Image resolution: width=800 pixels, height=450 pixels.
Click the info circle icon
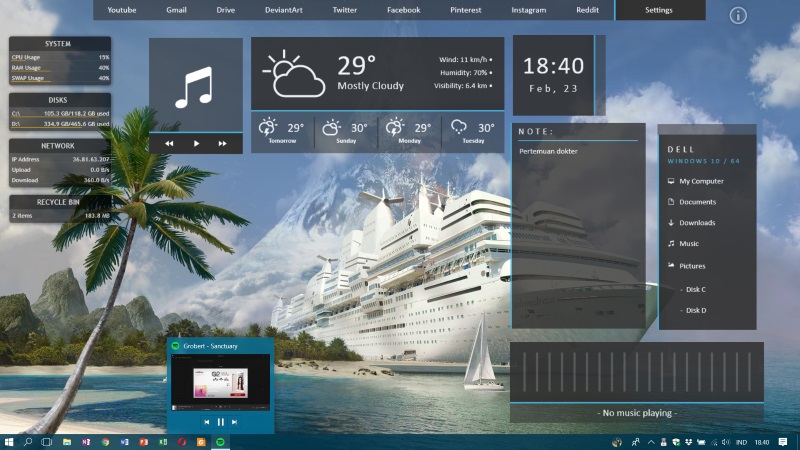pos(738,16)
